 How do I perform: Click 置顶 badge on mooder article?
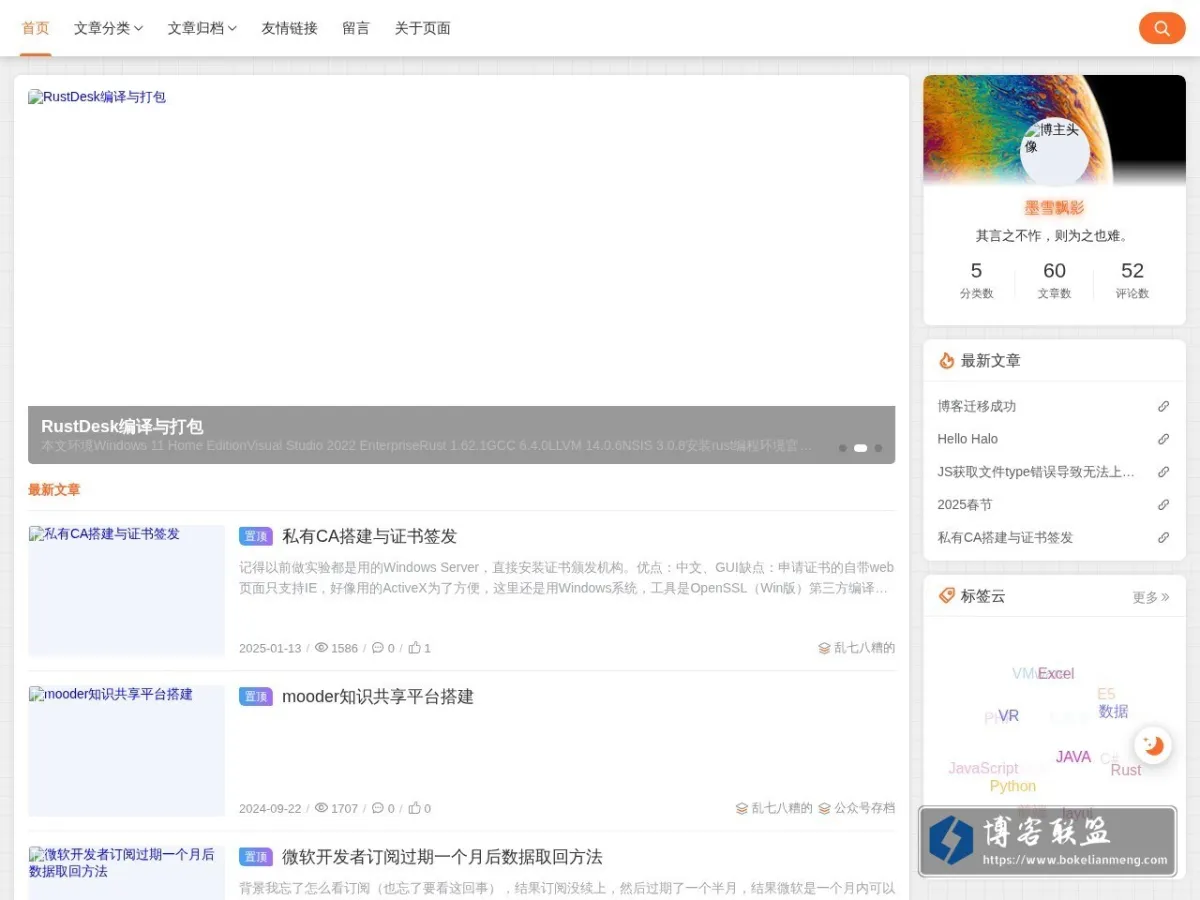tap(256, 696)
